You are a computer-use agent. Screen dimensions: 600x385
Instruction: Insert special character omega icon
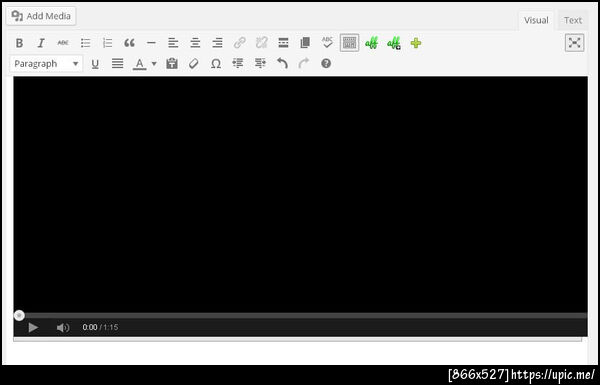pyautogui.click(x=216, y=64)
